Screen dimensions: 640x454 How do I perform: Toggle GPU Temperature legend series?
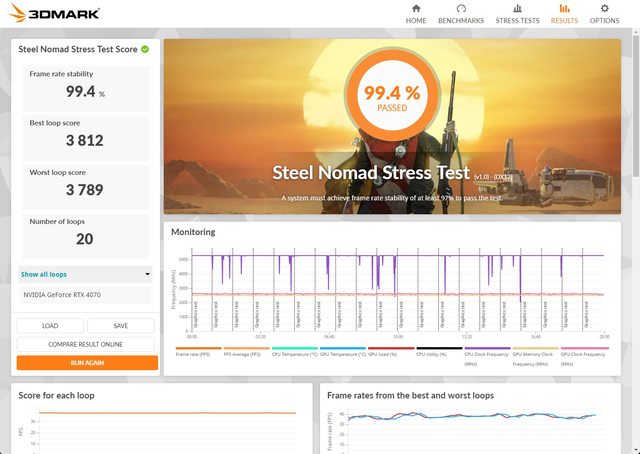pyautogui.click(x=343, y=353)
